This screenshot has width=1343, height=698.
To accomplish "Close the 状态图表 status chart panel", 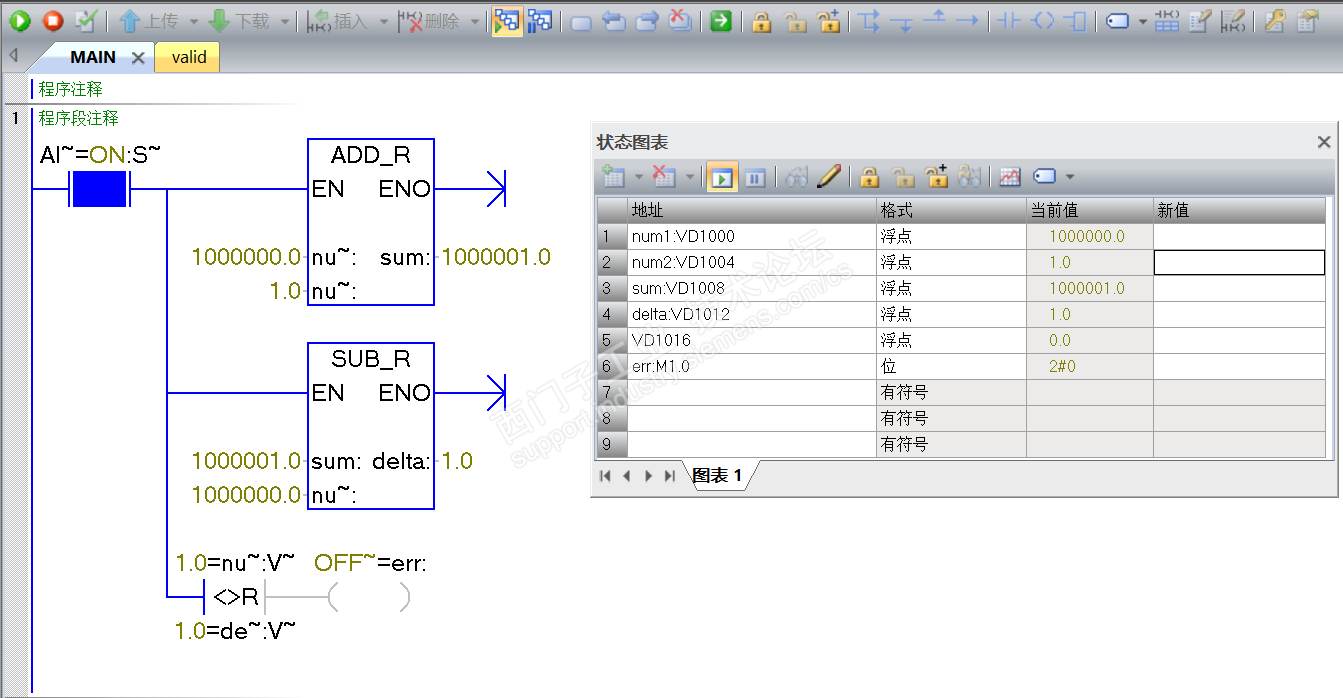I will (x=1323, y=143).
